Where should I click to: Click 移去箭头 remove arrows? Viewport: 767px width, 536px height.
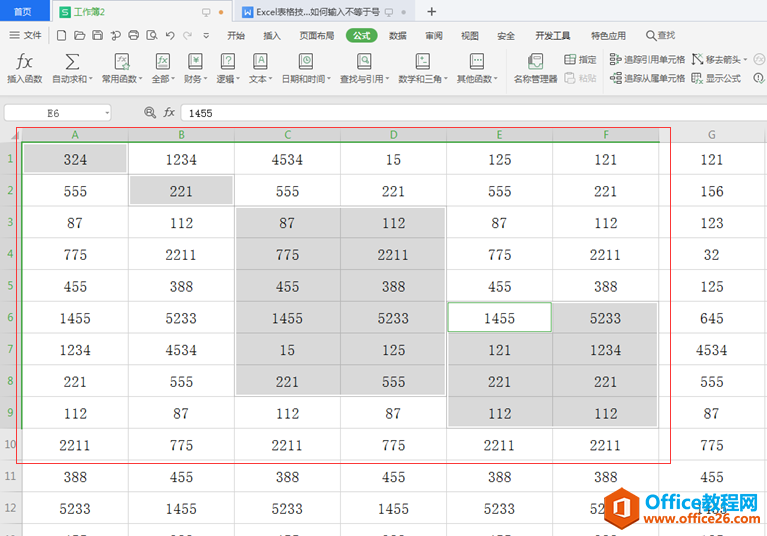(717, 60)
